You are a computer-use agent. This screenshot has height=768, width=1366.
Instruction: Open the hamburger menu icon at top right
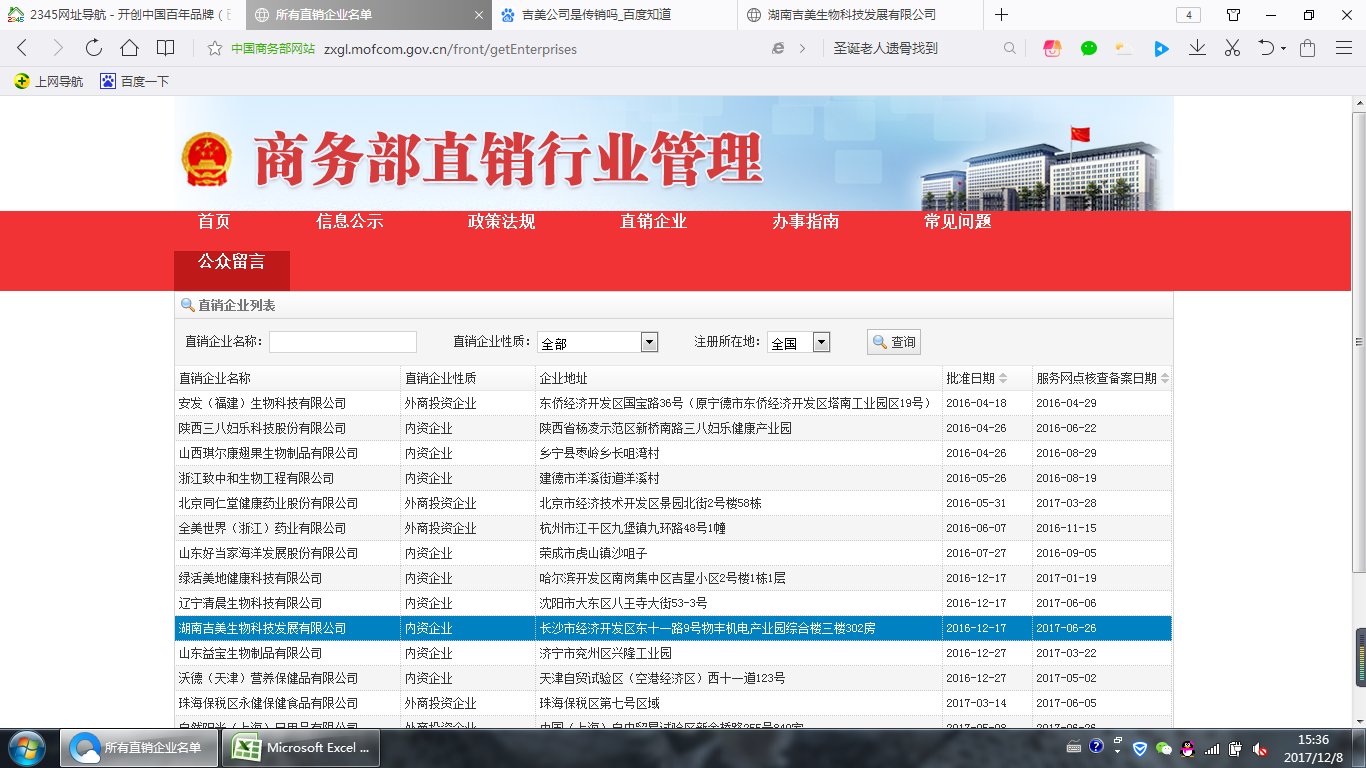[1344, 48]
